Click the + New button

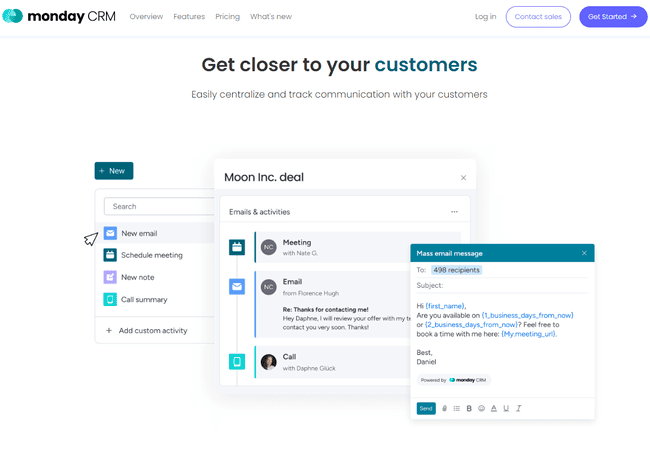point(114,171)
